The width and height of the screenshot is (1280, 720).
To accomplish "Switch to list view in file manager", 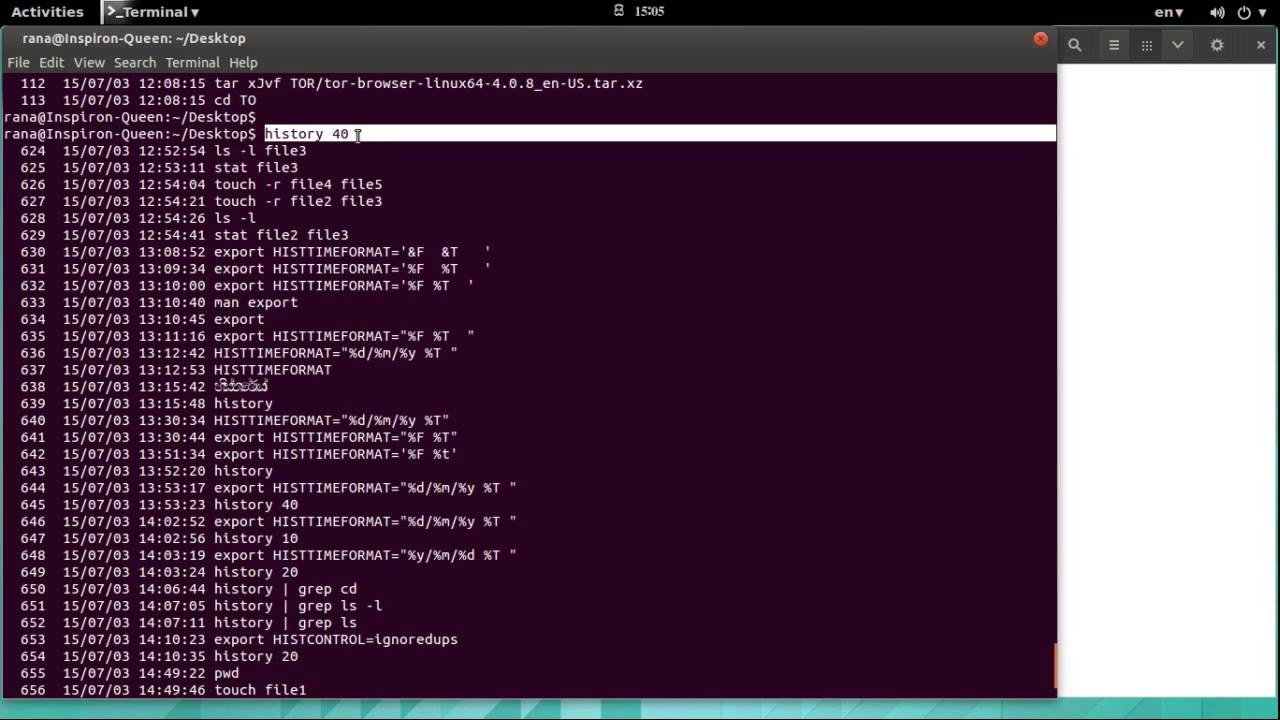I will click(1114, 45).
